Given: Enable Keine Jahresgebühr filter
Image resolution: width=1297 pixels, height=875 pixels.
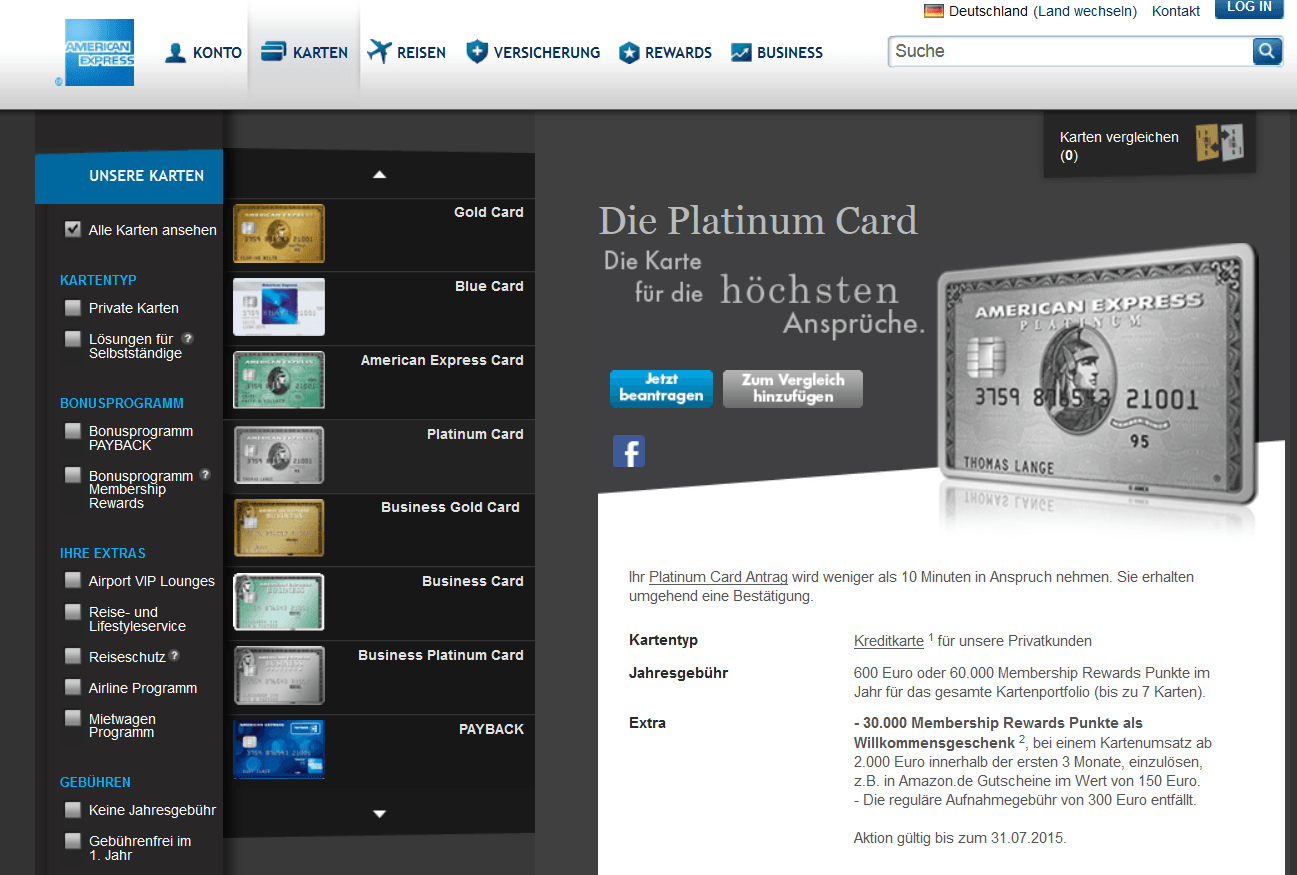Looking at the screenshot, I should (72, 809).
